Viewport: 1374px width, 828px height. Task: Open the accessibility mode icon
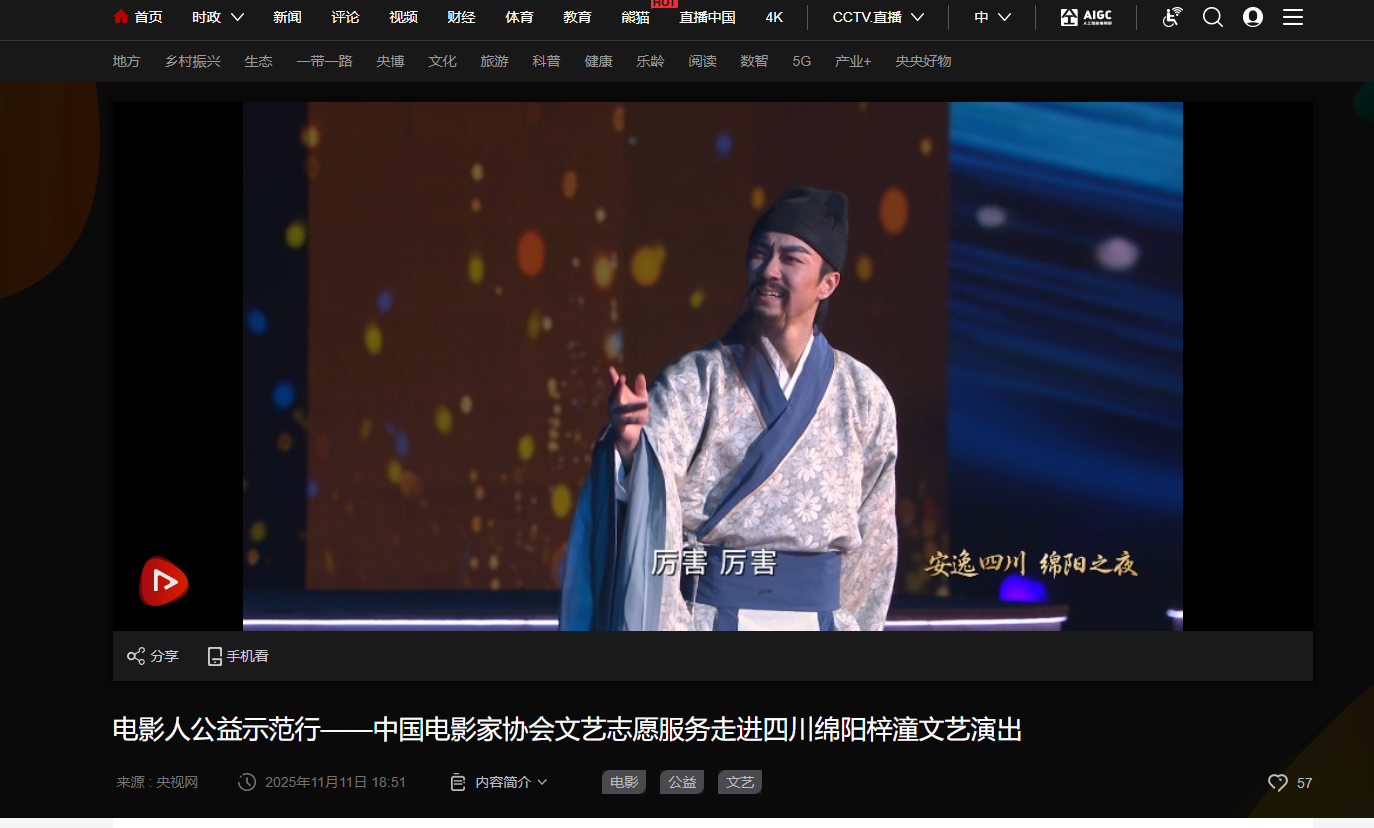click(1172, 17)
